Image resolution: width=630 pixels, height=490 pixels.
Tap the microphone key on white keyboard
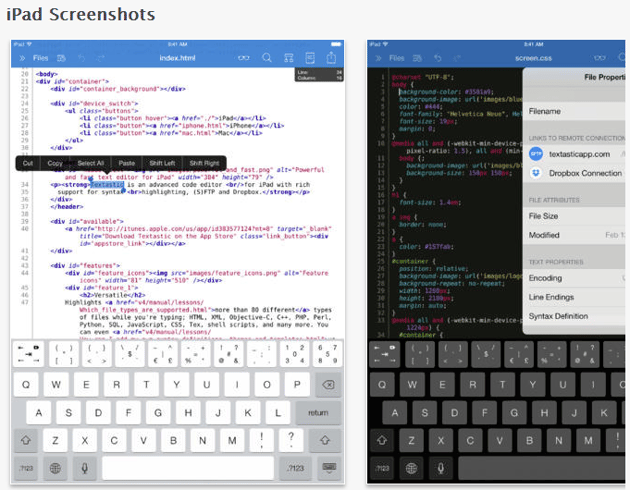point(85,468)
